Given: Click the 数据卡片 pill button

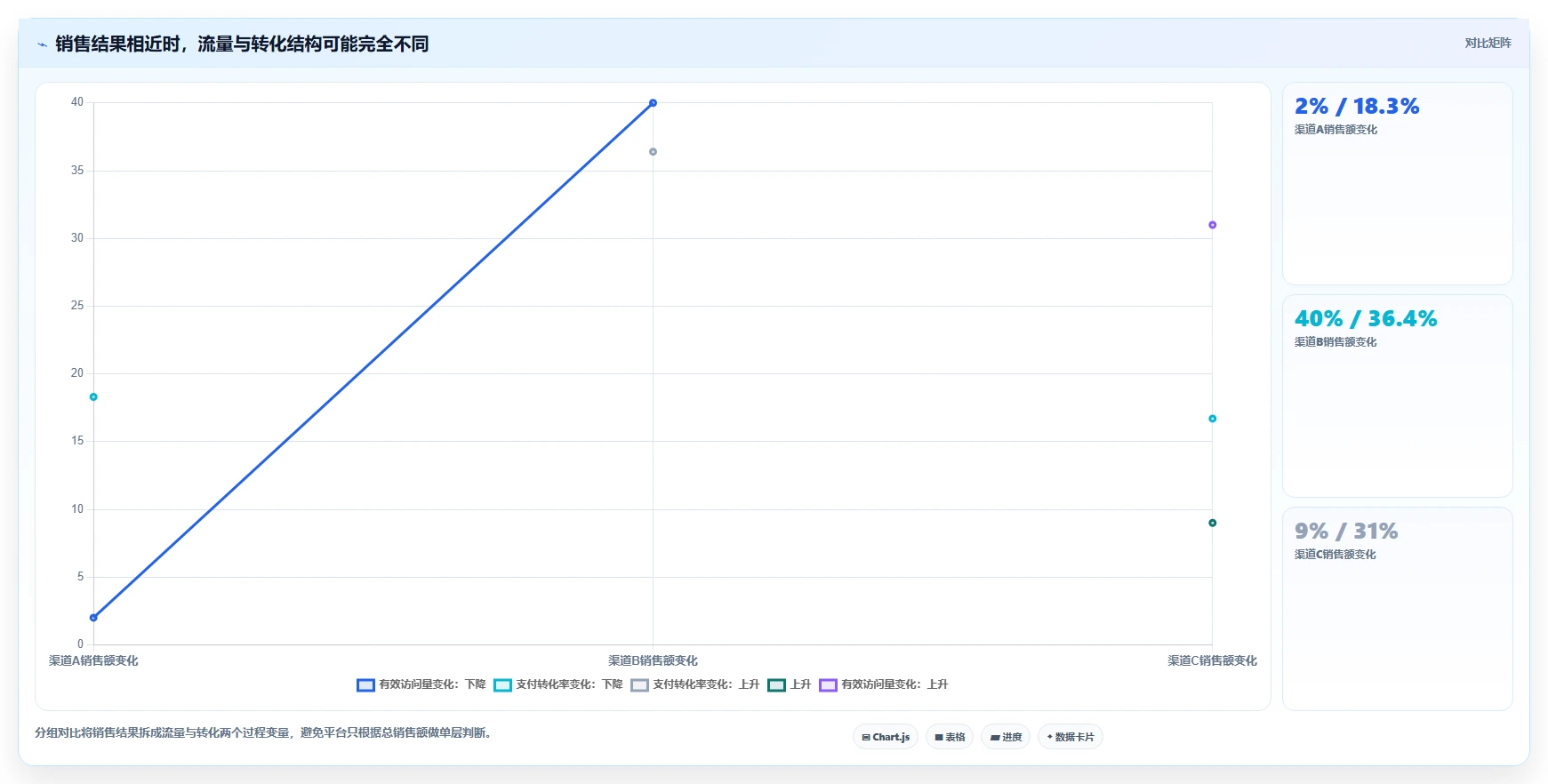Looking at the screenshot, I should [x=1071, y=737].
